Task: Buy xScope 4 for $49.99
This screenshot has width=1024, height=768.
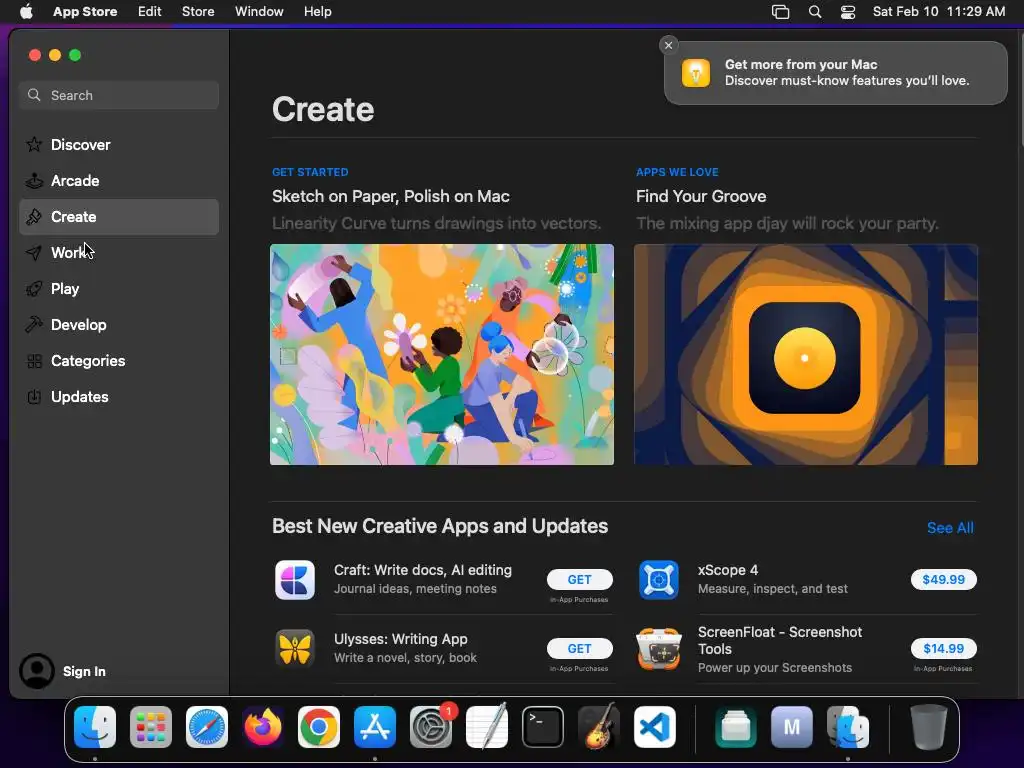Action: pos(943,579)
